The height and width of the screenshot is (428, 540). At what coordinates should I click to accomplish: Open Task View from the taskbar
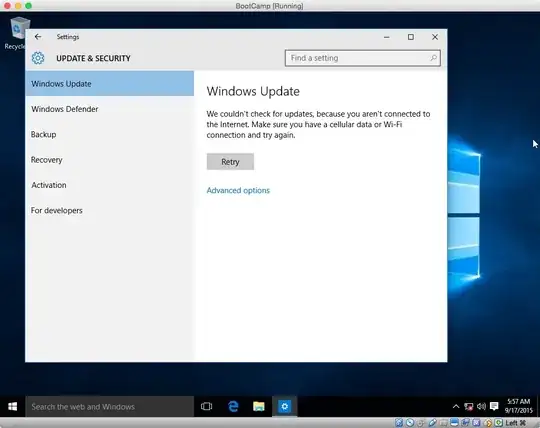(x=206, y=406)
